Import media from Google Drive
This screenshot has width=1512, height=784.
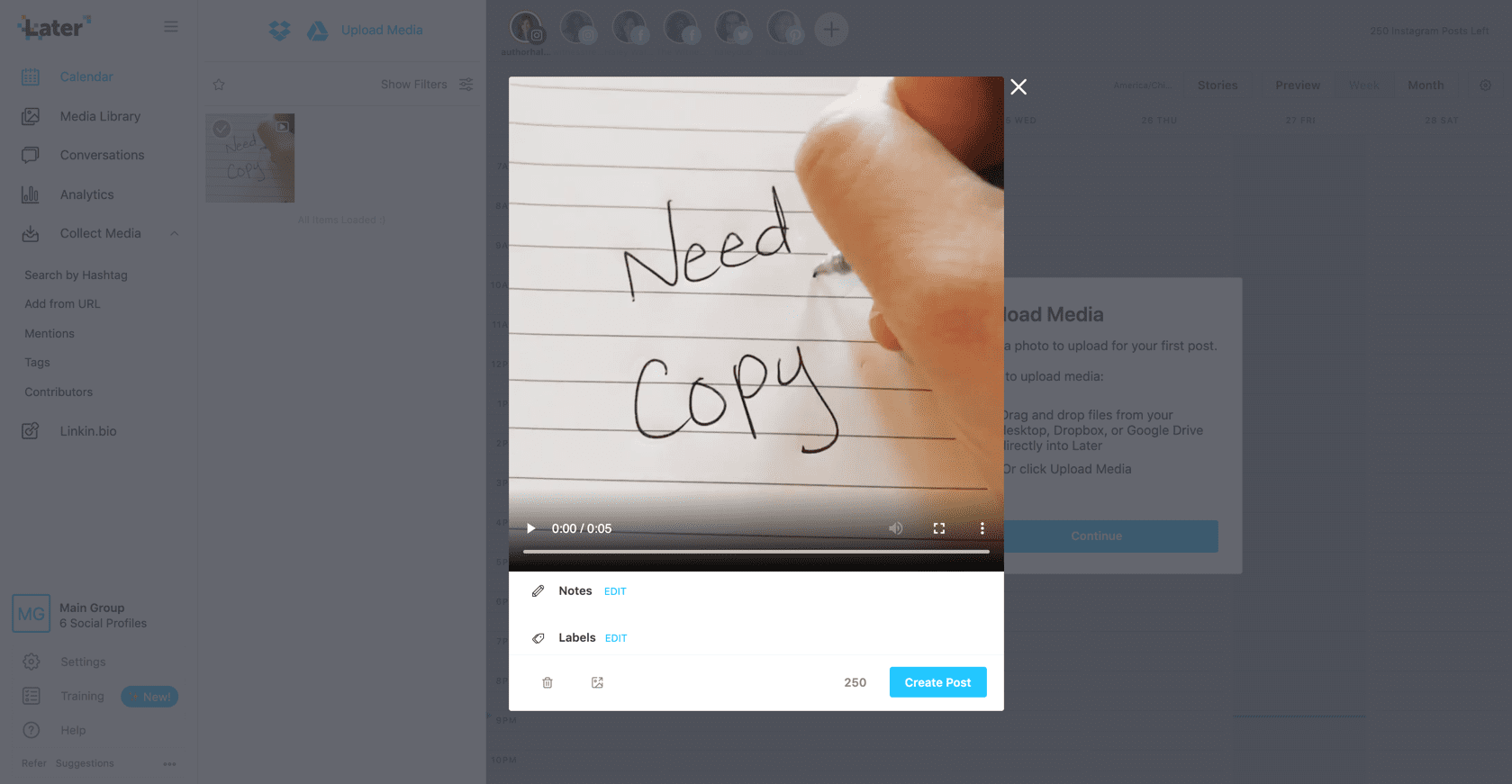[317, 31]
